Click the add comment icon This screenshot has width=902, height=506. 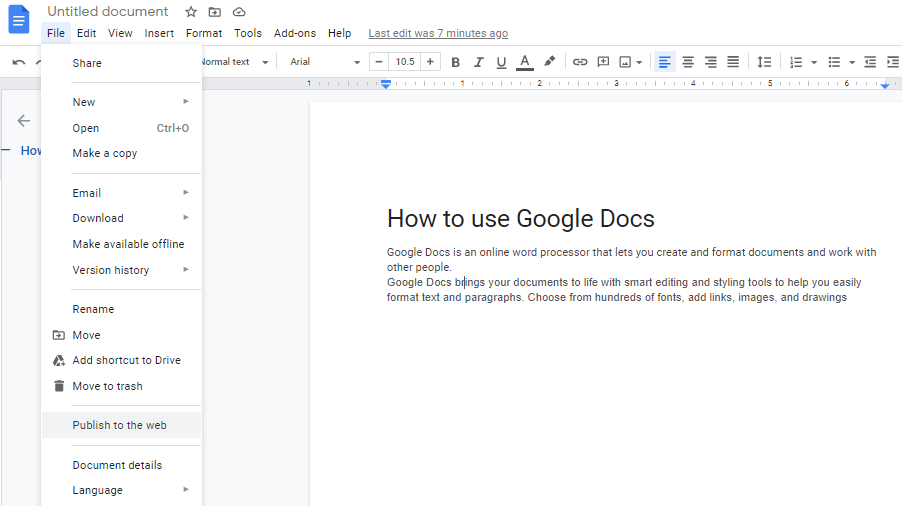(603, 62)
